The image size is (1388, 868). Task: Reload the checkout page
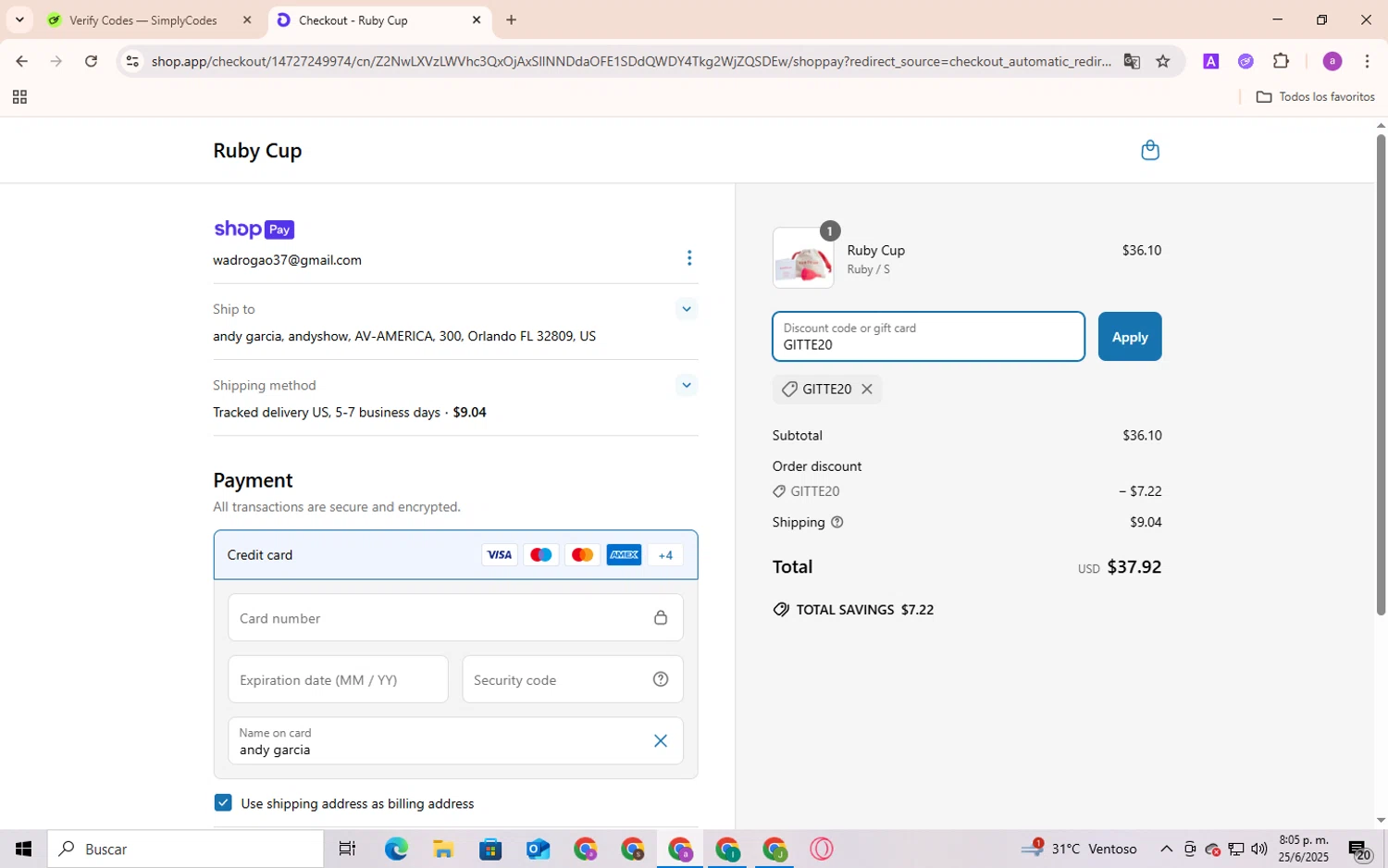pyautogui.click(x=92, y=61)
